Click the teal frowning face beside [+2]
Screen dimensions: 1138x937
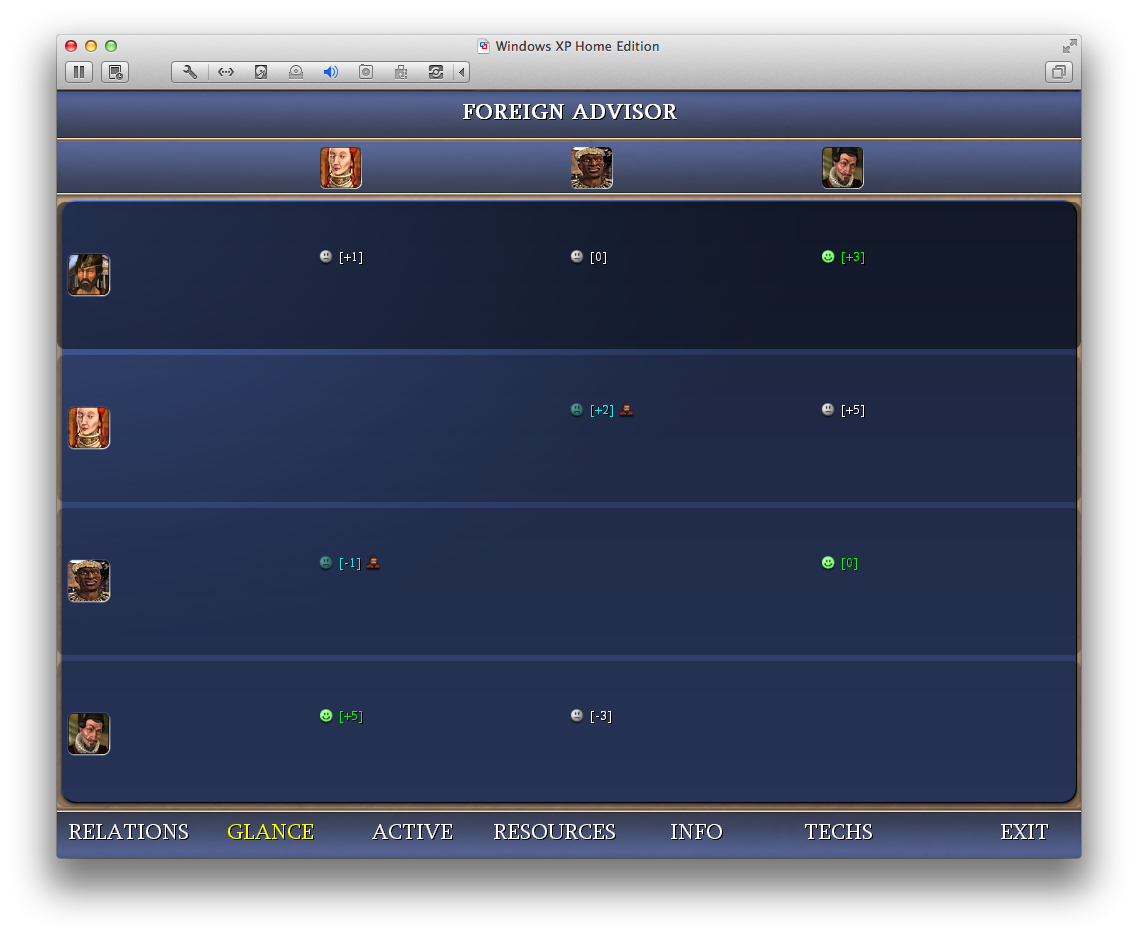[577, 409]
